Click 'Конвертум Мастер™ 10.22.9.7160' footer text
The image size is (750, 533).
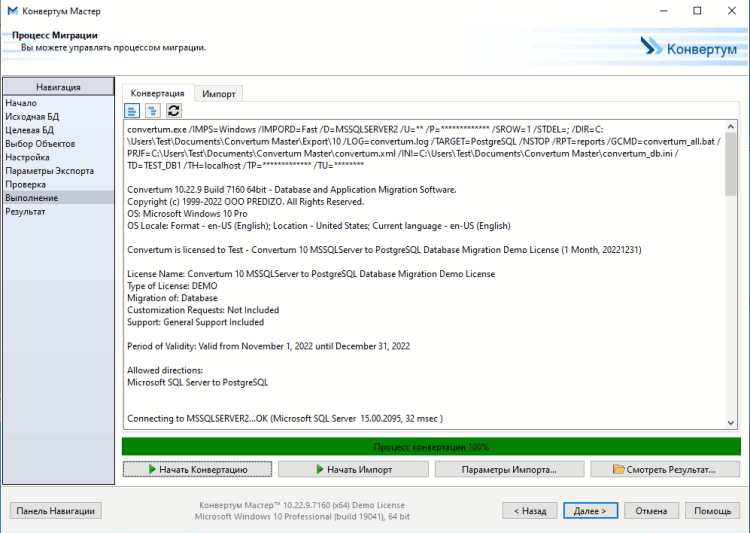(301, 505)
